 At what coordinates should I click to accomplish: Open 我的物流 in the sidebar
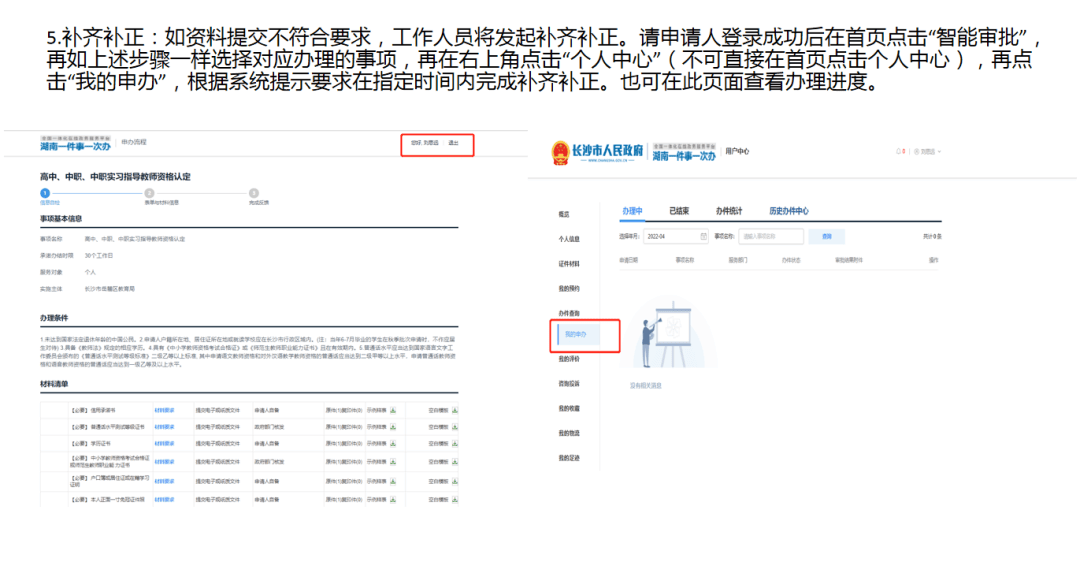pos(569,433)
